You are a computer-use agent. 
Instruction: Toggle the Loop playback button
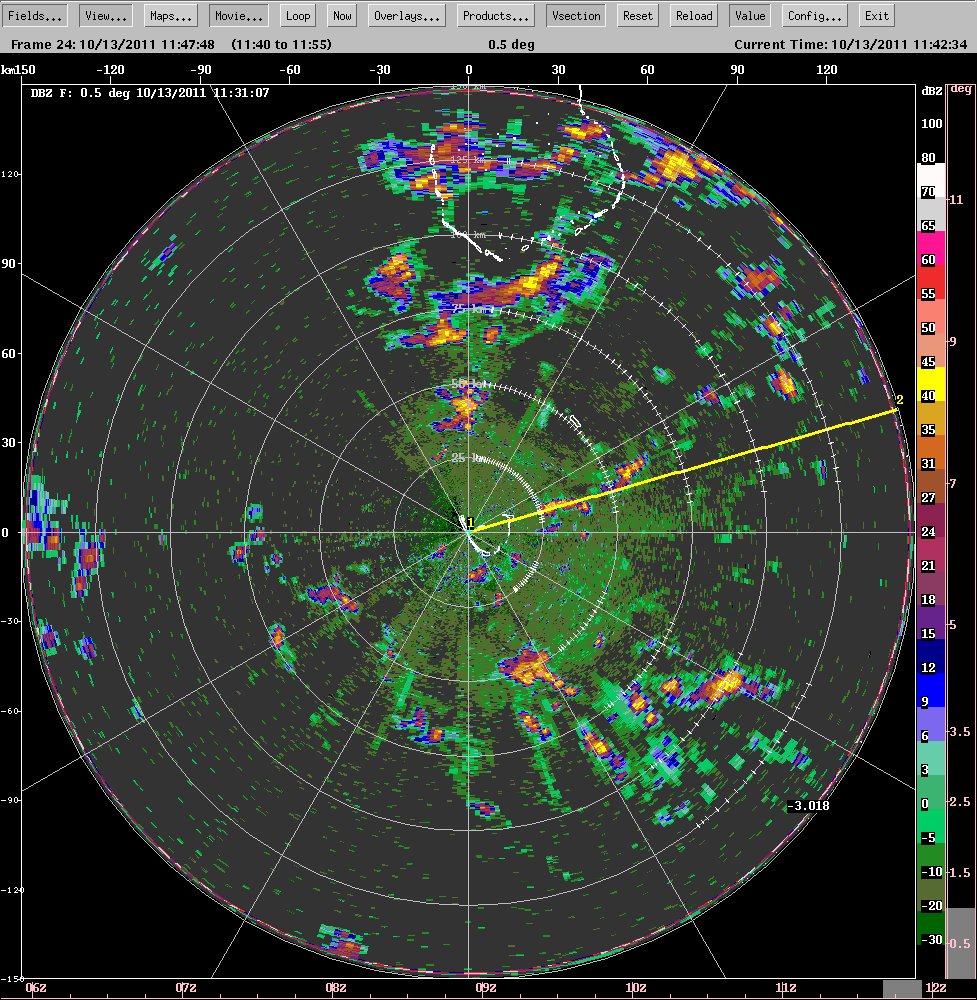point(298,16)
